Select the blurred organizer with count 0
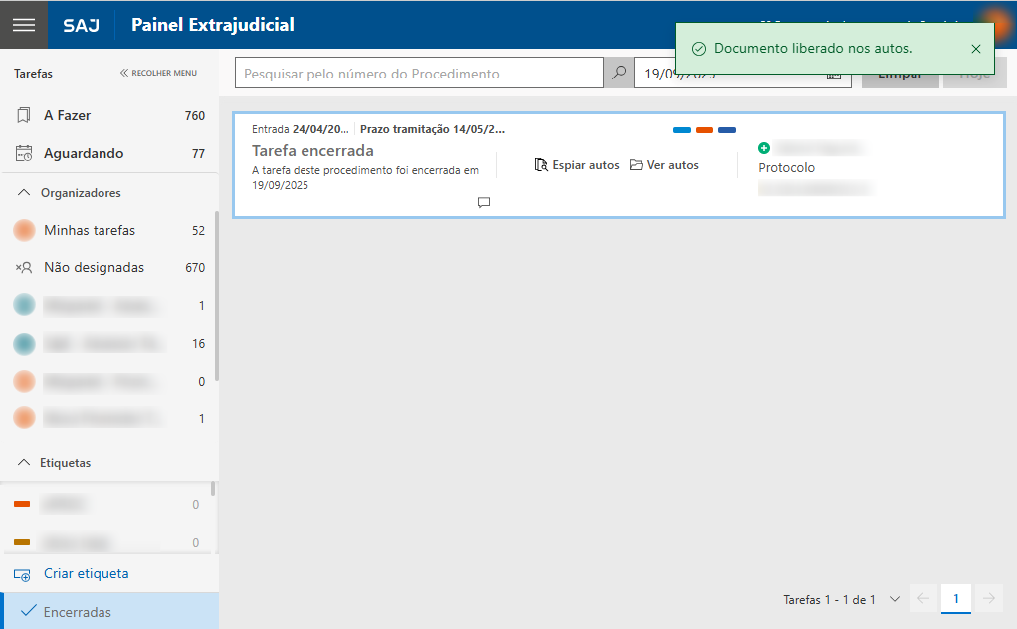This screenshot has width=1017, height=629. (110, 381)
